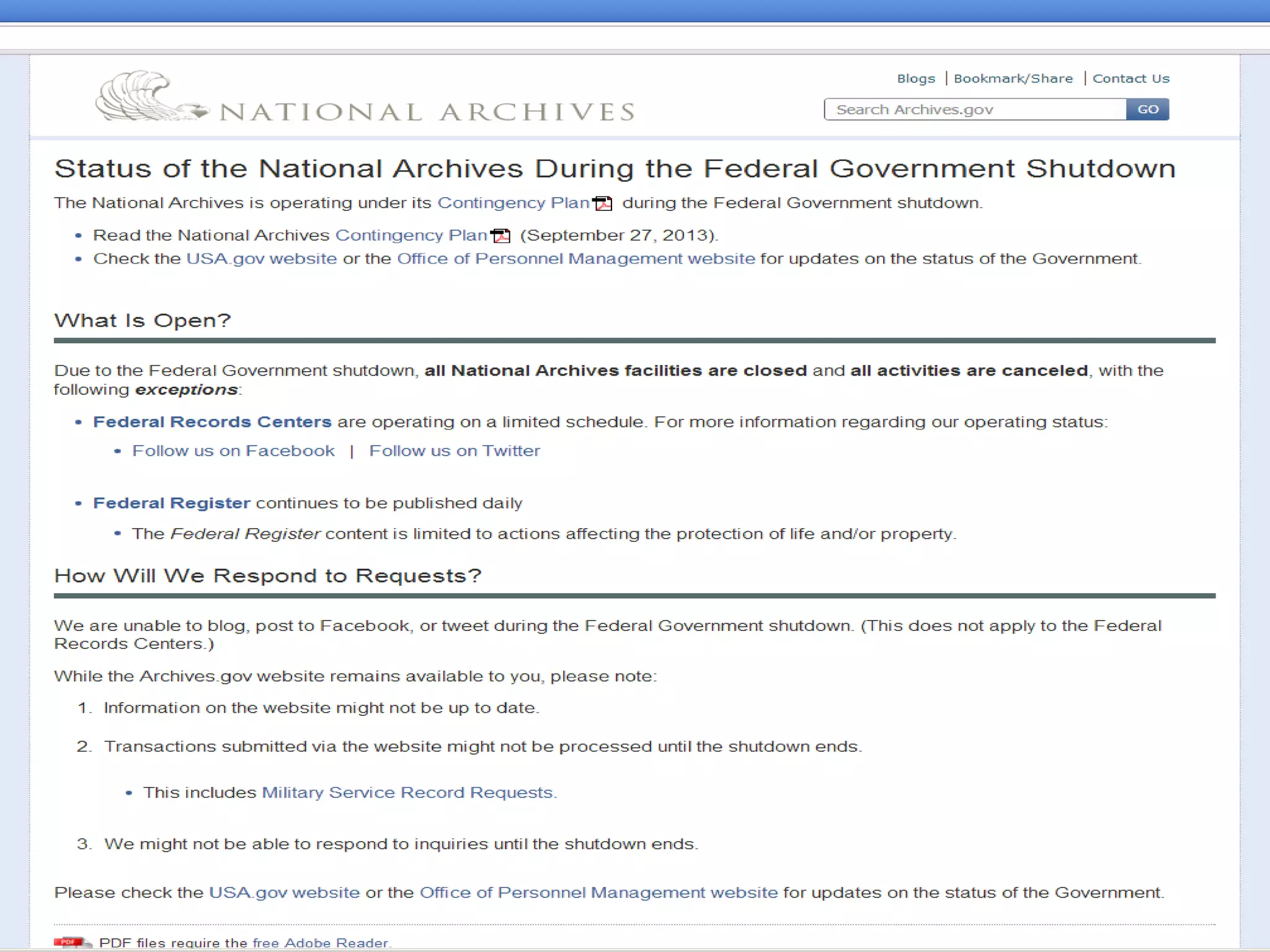Open the Contact Us link

click(x=1130, y=79)
